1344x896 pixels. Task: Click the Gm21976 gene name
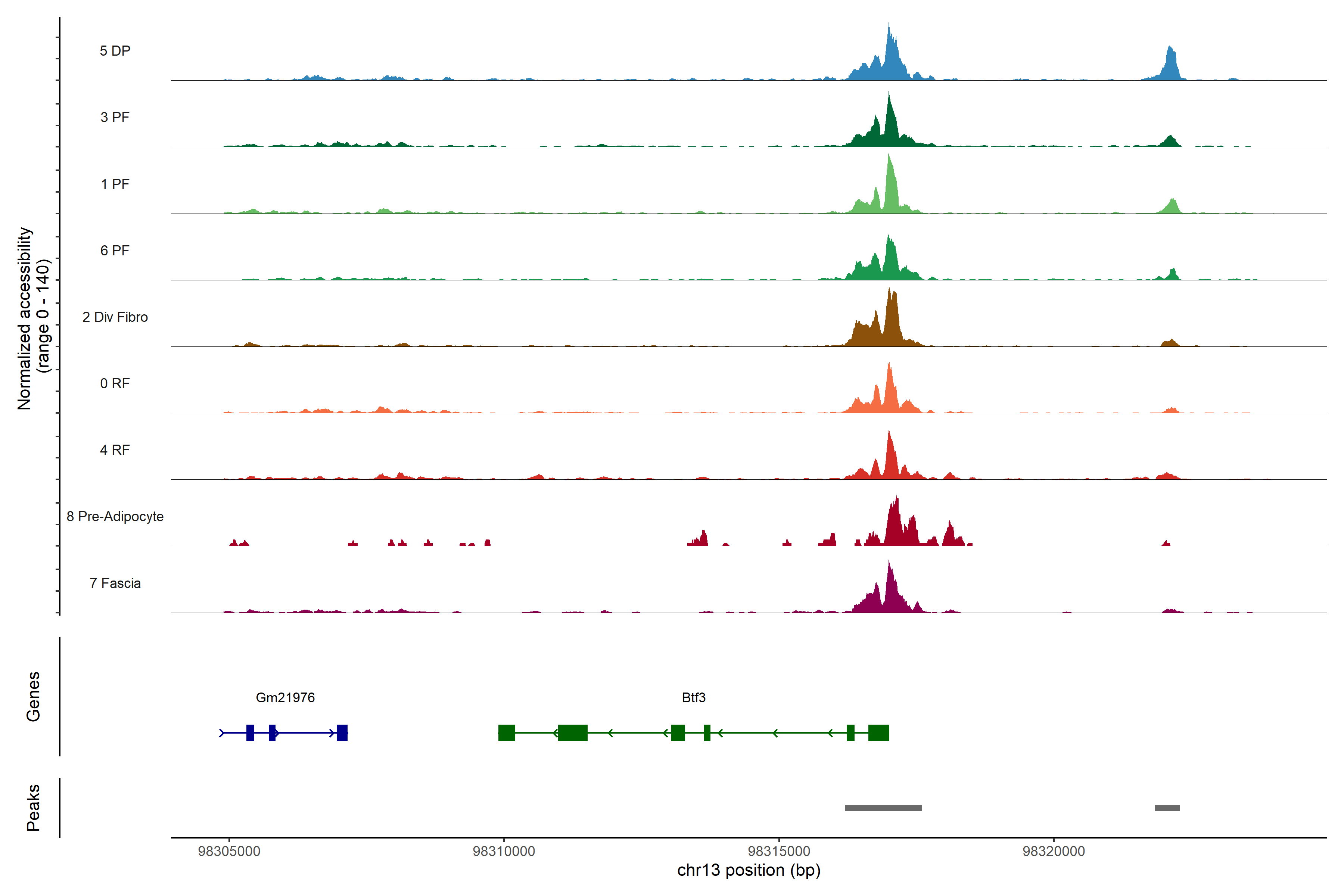tap(285, 697)
